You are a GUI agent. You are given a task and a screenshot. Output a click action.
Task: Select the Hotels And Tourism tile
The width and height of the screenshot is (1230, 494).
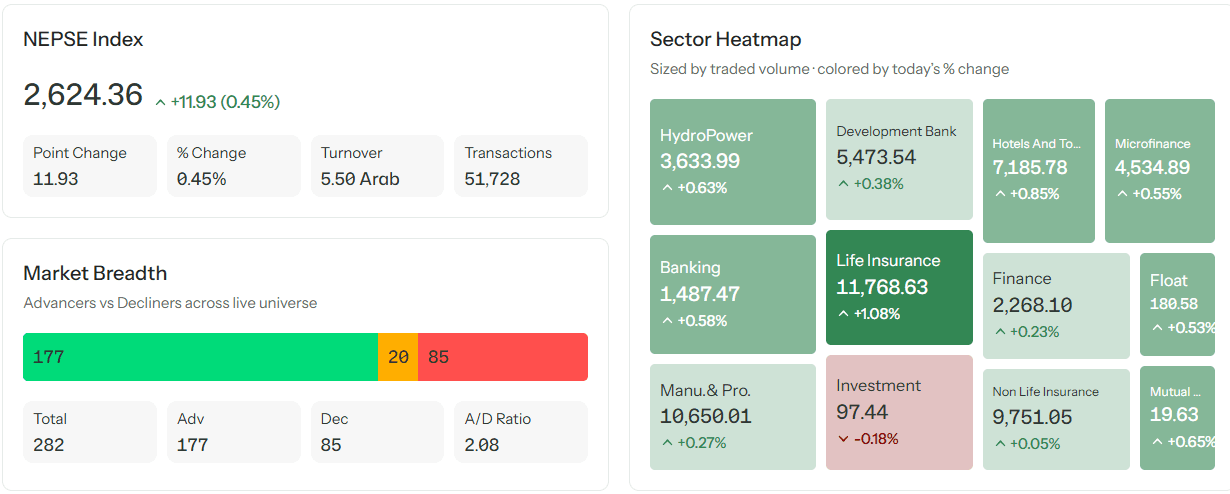pos(1039,171)
